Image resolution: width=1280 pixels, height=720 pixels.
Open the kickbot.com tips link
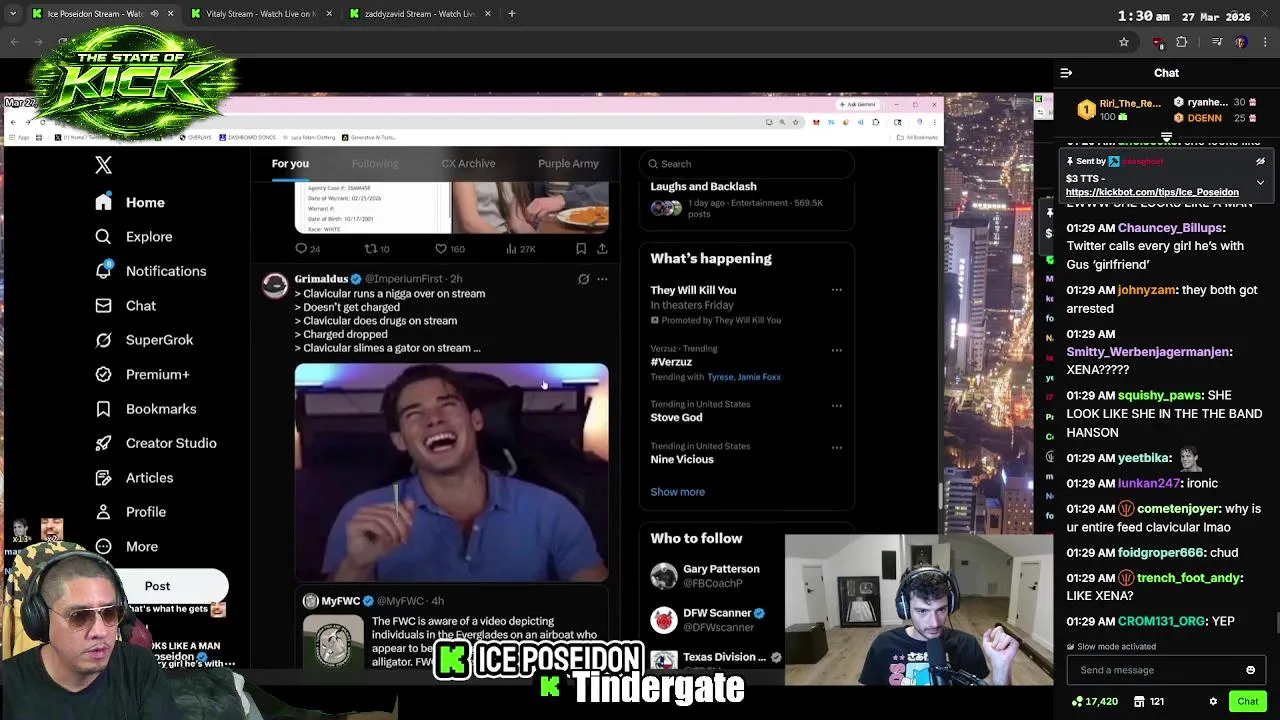tap(1152, 192)
